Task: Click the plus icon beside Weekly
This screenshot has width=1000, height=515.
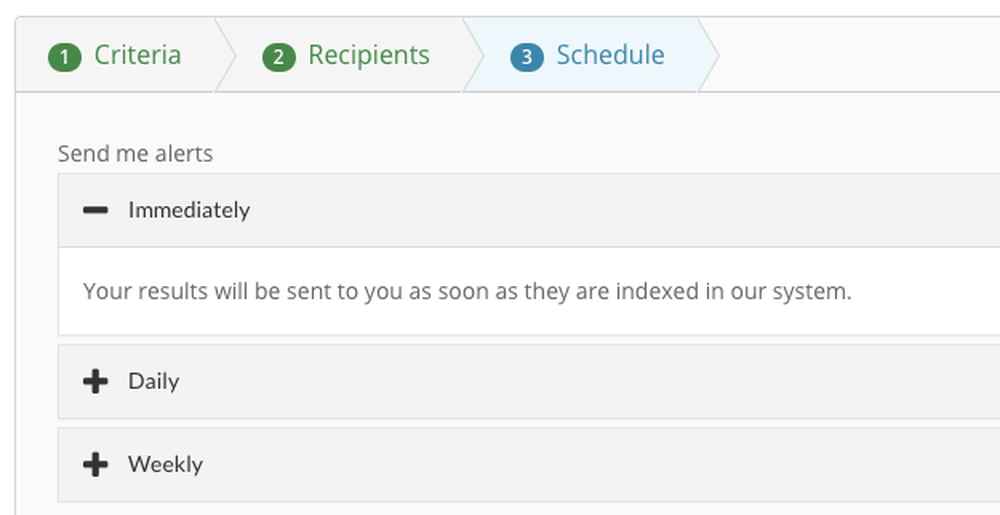Action: pos(95,464)
